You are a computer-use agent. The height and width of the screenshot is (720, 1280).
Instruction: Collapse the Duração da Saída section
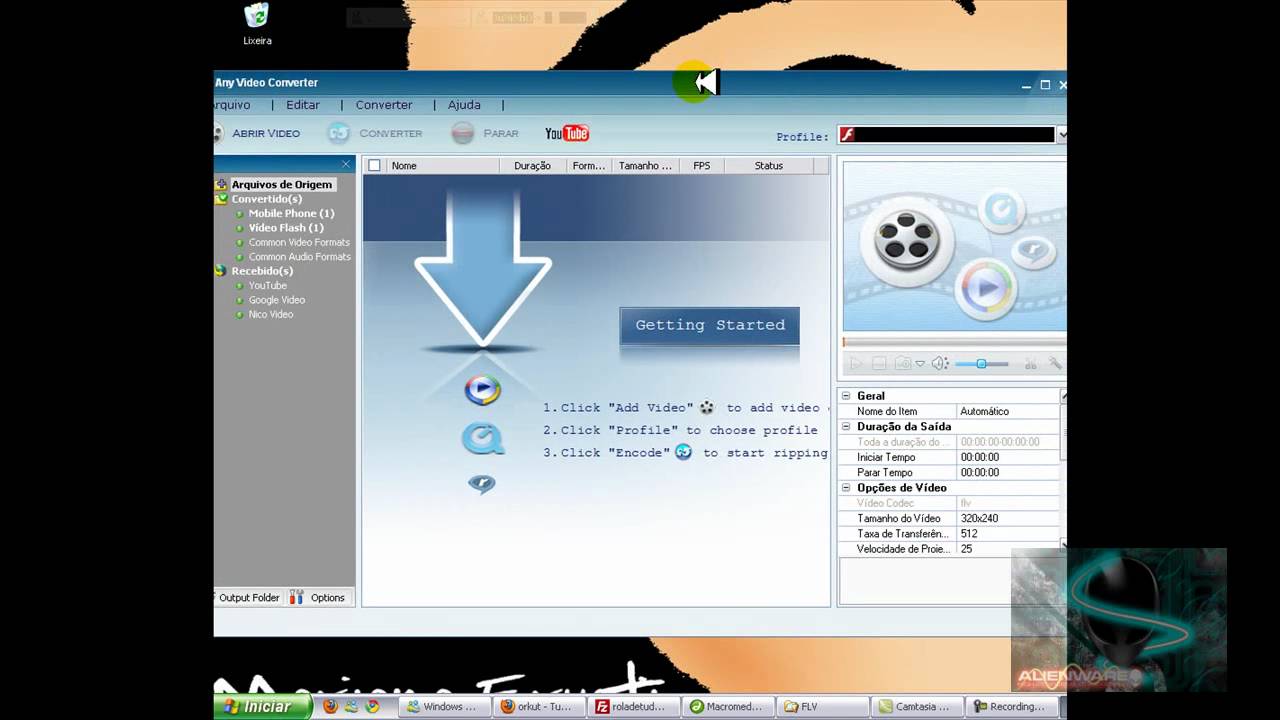[845, 427]
